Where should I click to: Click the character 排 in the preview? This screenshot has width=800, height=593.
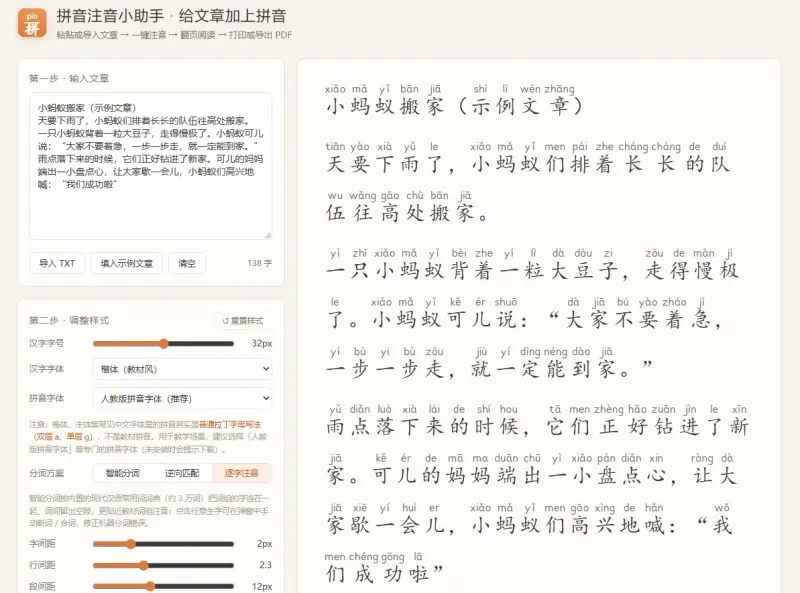point(580,164)
